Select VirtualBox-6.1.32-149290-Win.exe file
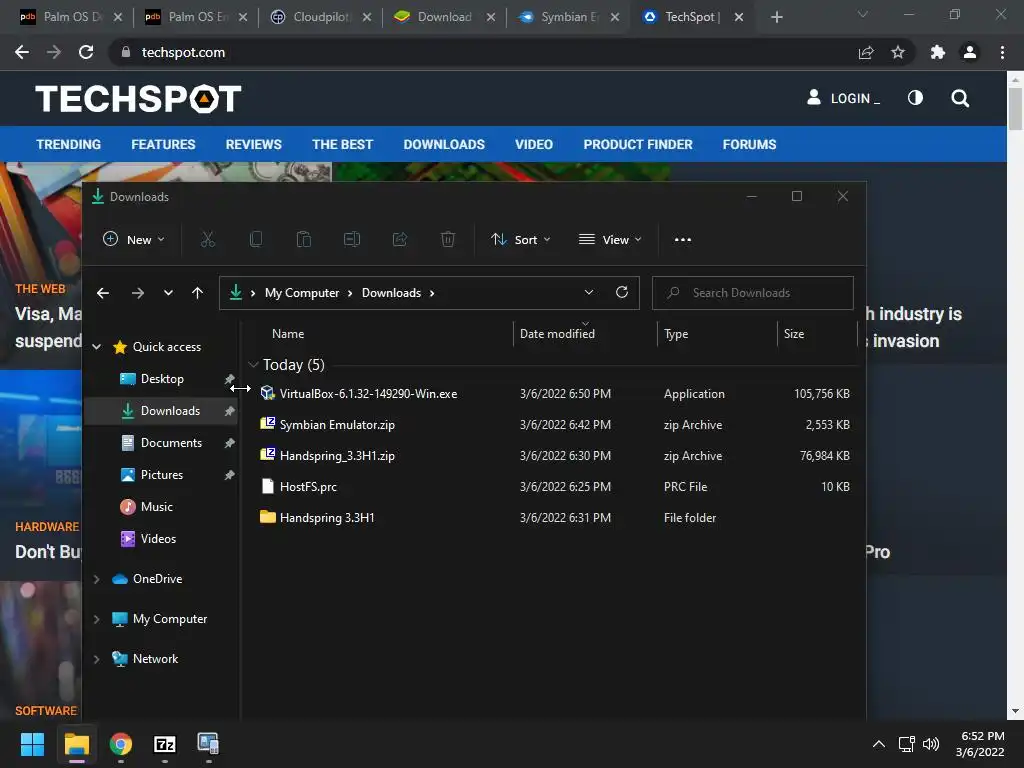 (368, 394)
